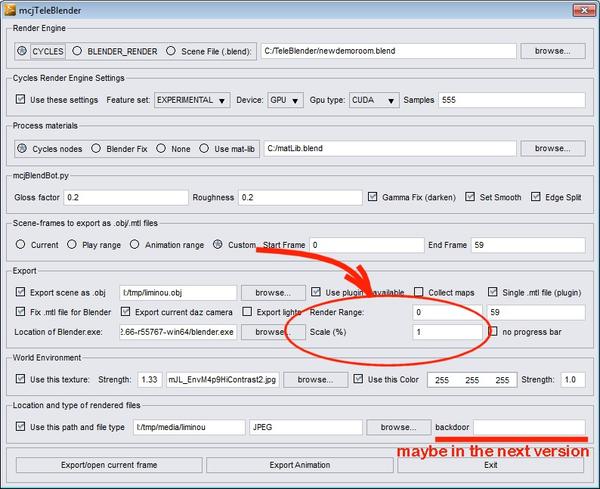Toggle the Use this Color checkbox

pyautogui.click(x=358, y=379)
